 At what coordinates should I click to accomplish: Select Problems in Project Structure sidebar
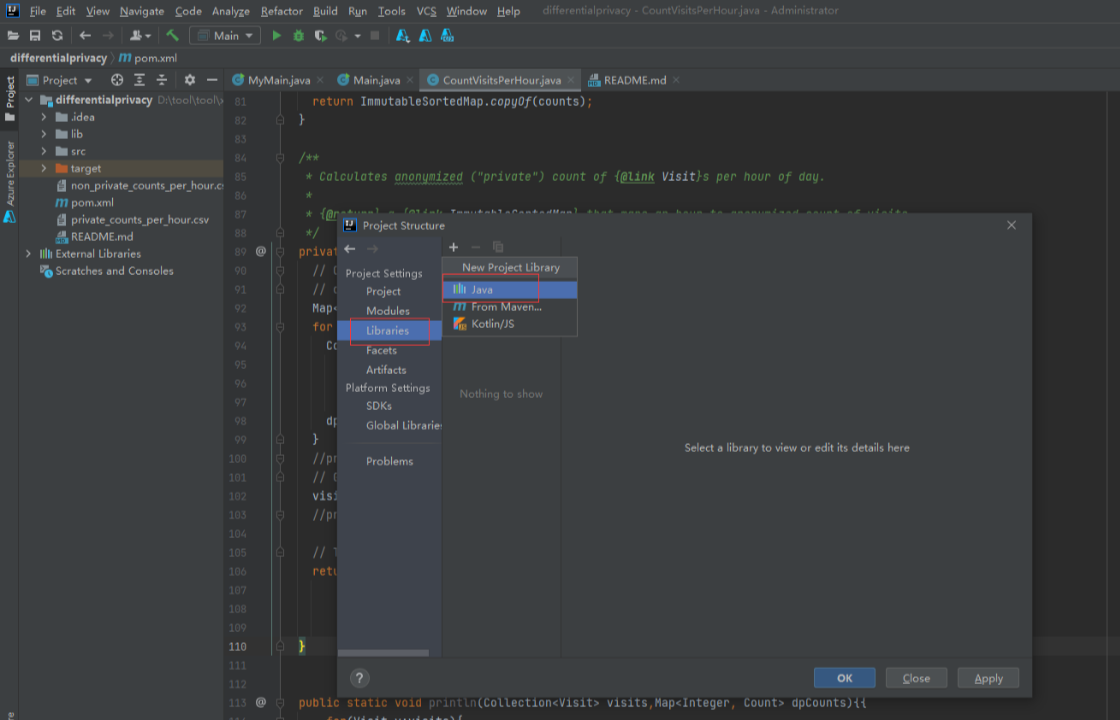click(389, 461)
